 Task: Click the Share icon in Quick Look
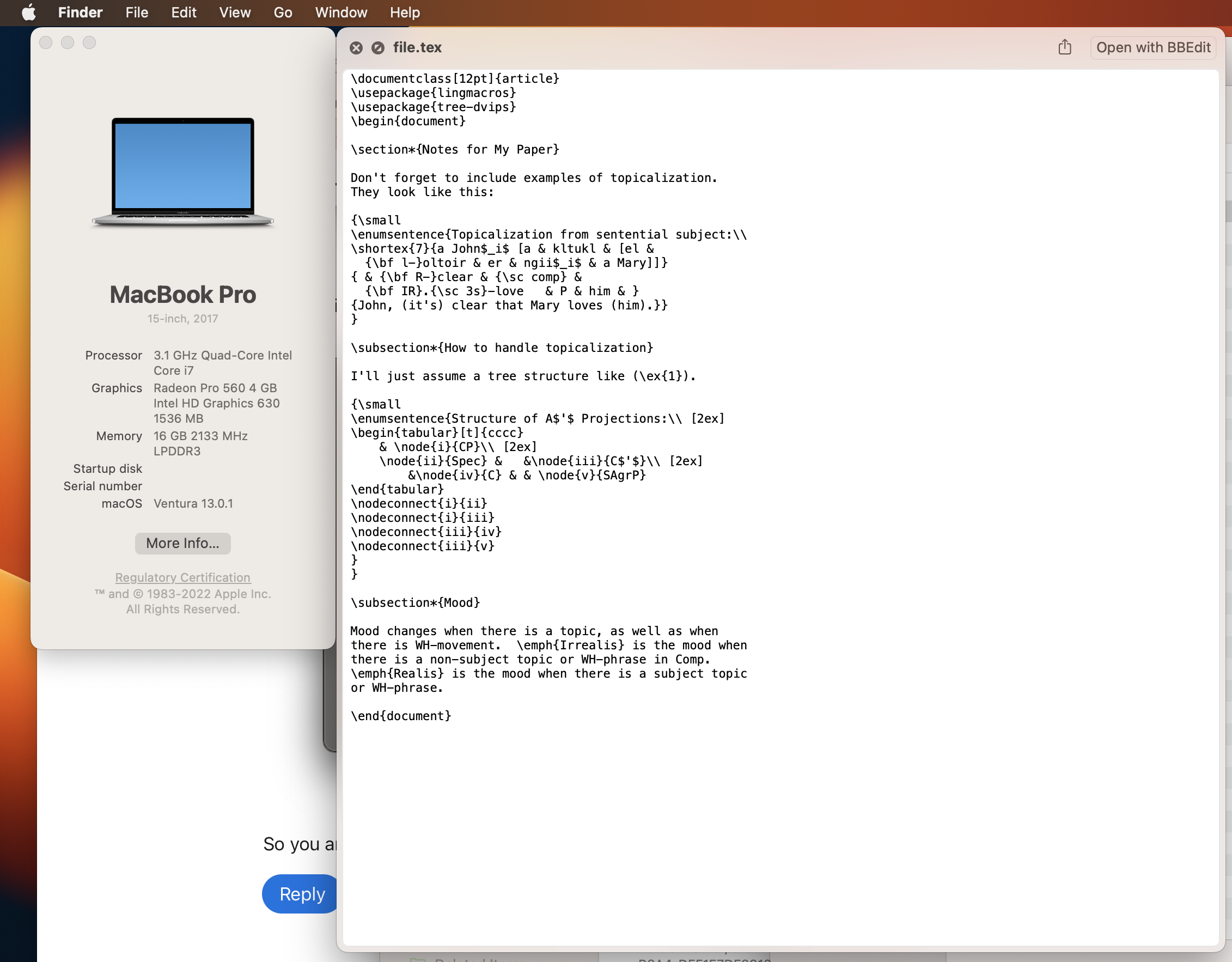click(1064, 47)
